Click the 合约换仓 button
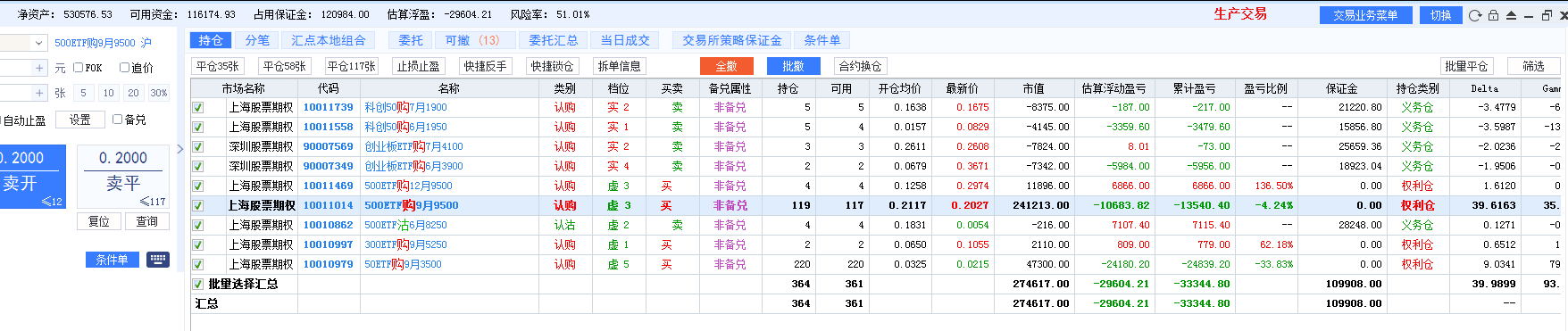Image resolution: width=1568 pixels, height=331 pixels. (x=860, y=66)
